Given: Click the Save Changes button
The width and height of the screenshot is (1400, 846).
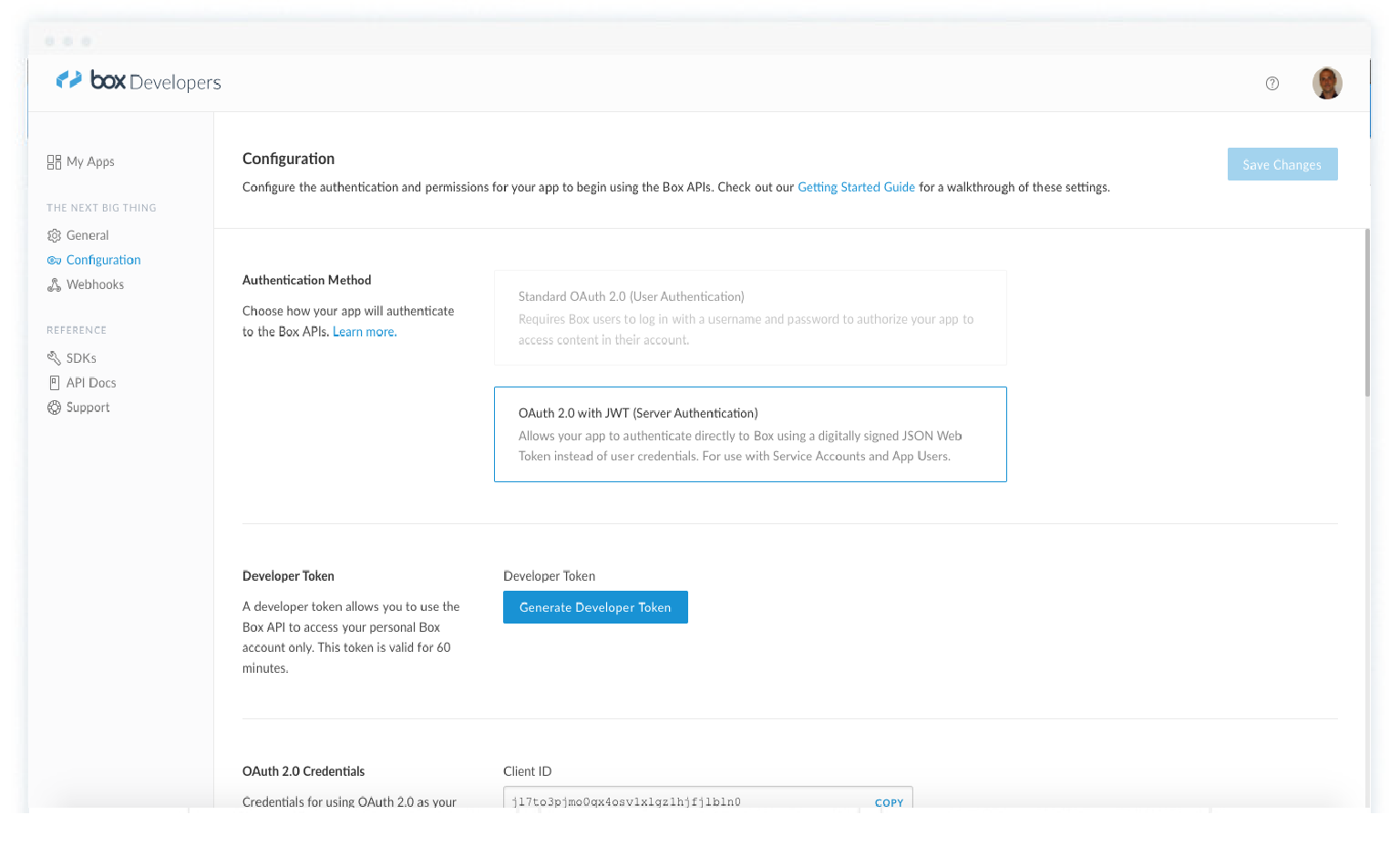Looking at the screenshot, I should 1282,164.
